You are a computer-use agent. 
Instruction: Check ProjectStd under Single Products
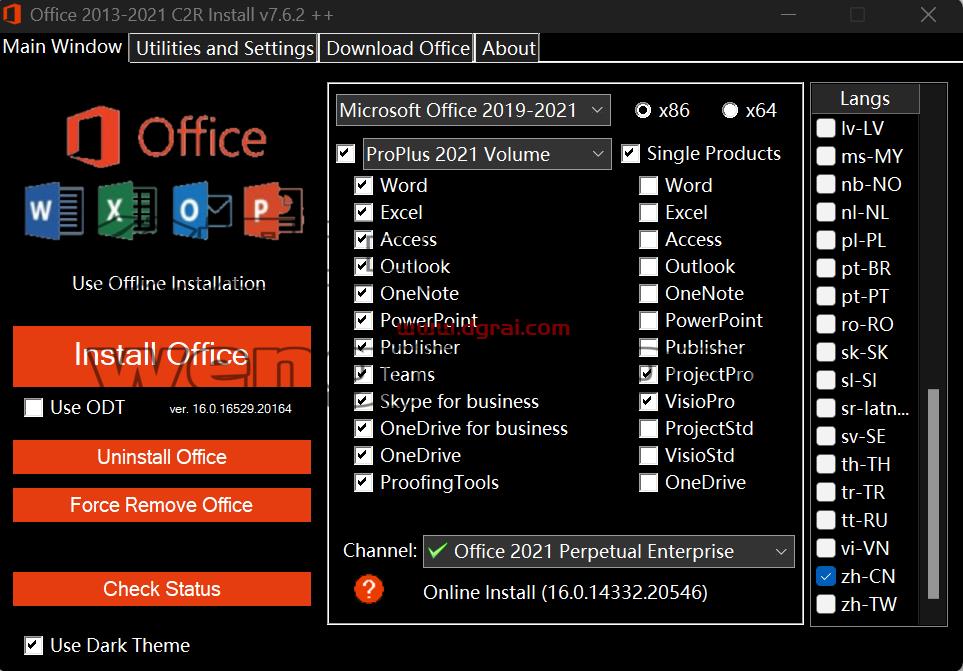(x=649, y=429)
